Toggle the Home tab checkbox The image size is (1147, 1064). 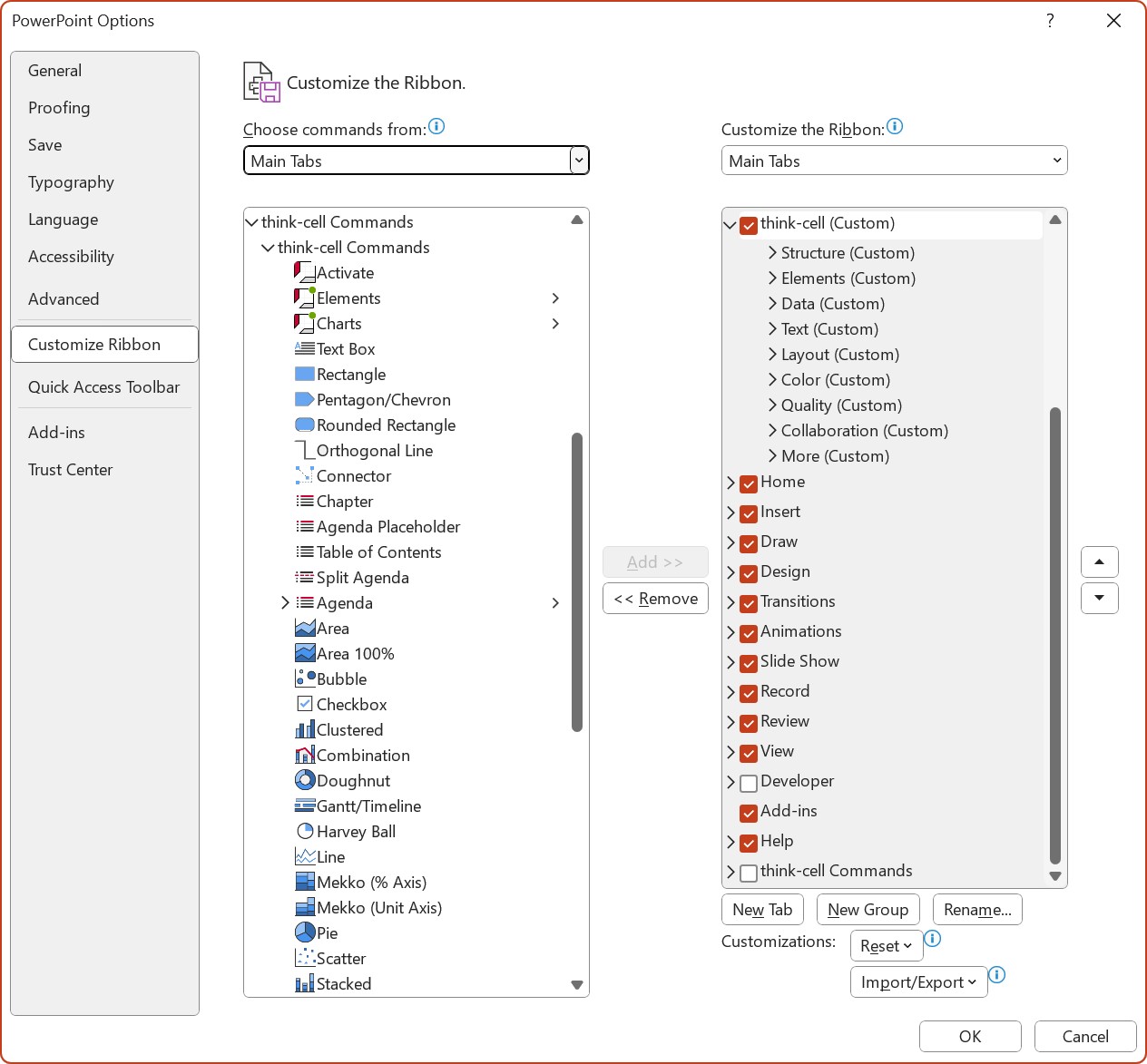click(749, 483)
